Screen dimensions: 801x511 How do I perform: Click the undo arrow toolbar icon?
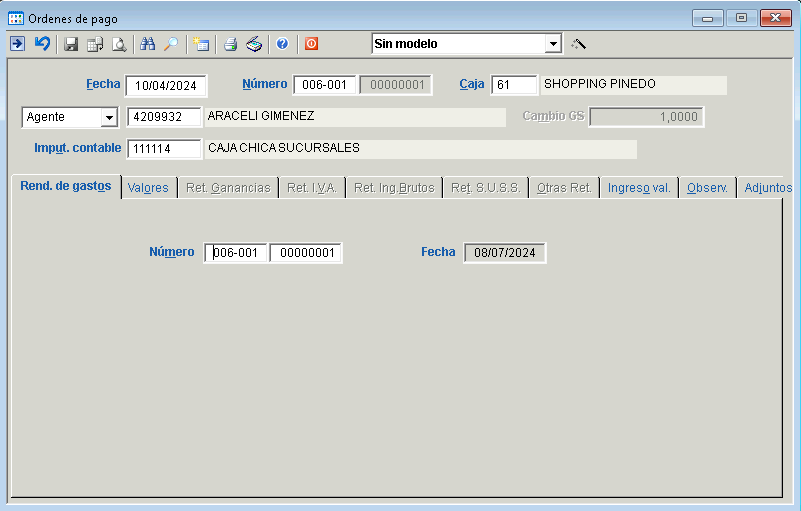42,44
